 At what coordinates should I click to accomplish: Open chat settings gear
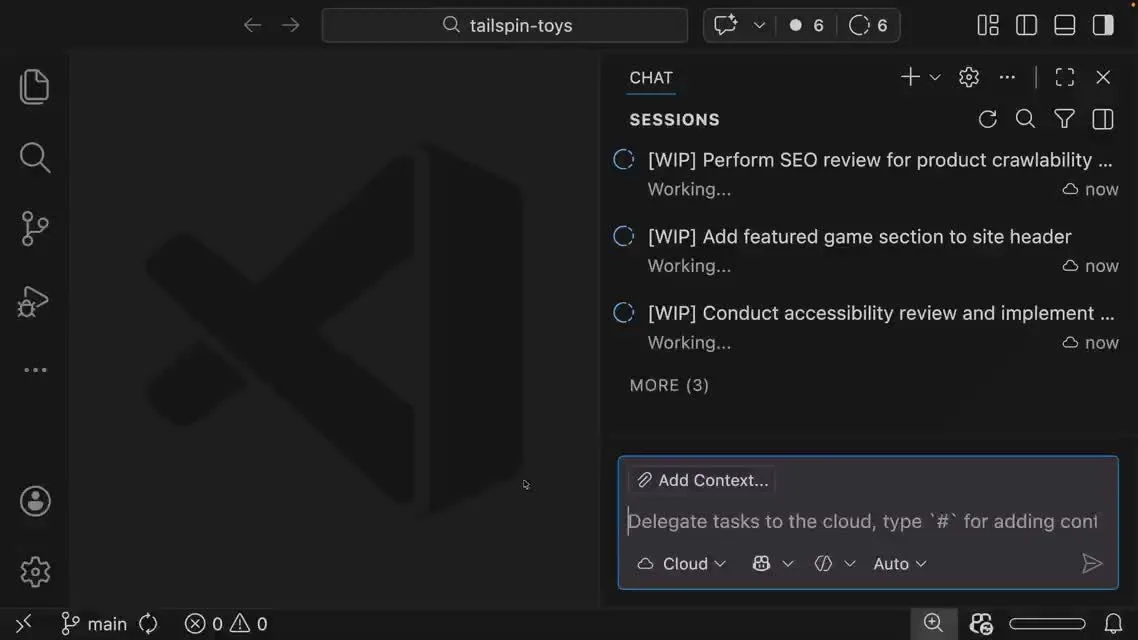[969, 77]
